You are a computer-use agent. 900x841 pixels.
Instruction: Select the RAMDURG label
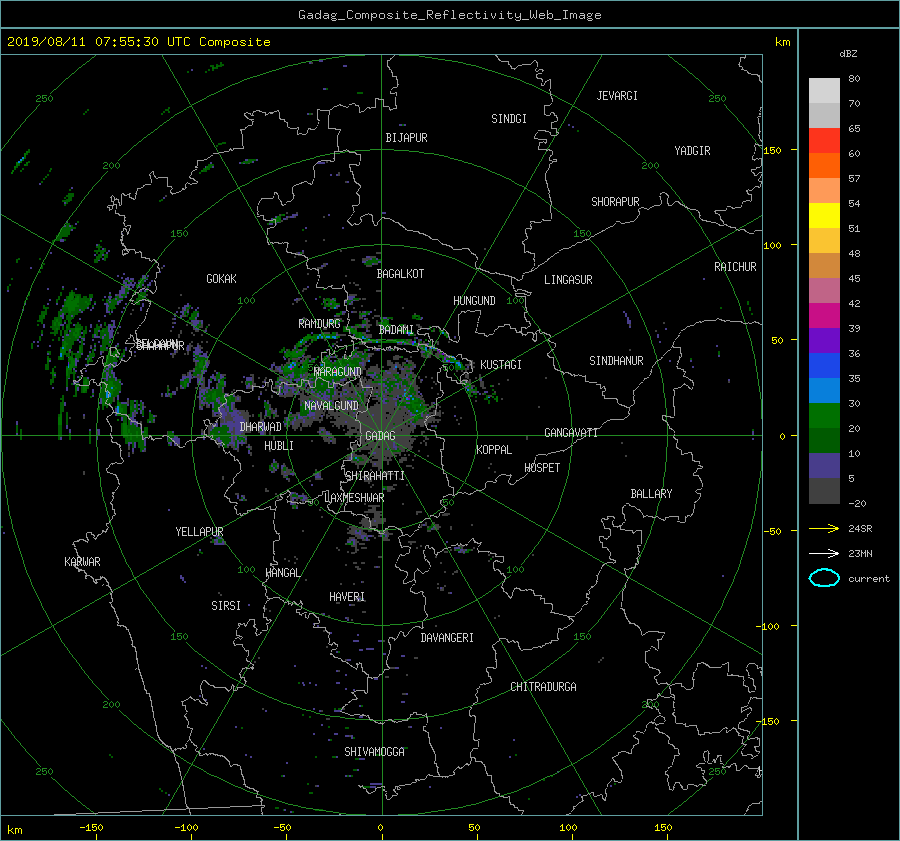(x=319, y=324)
